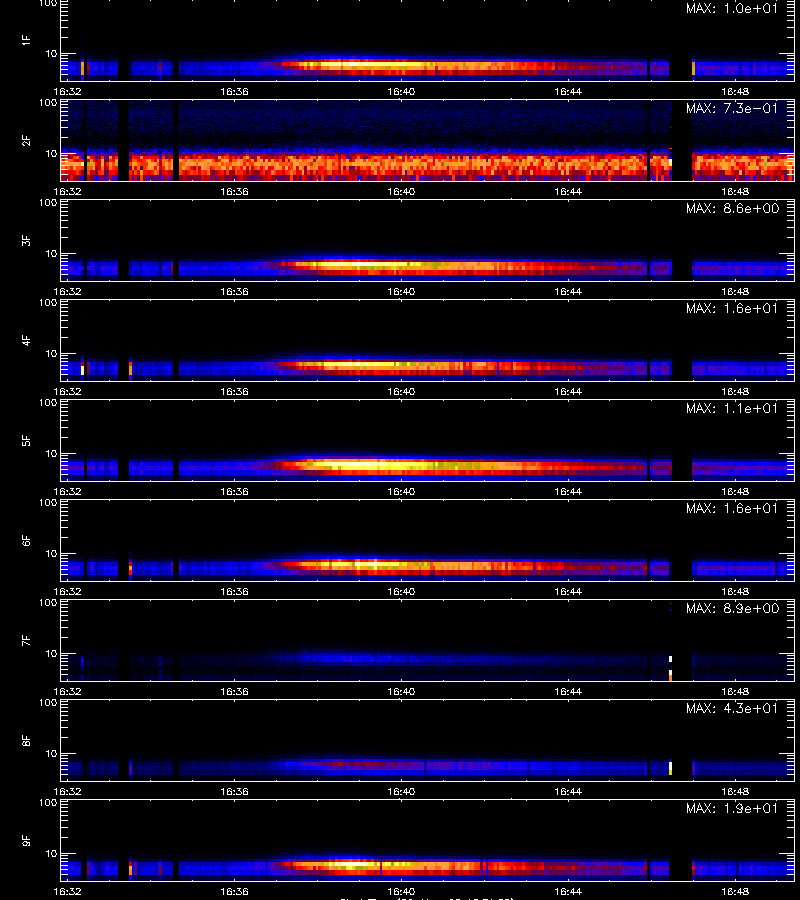
Task: Click the 10 y-axis label of panel 9F
Action: (51, 854)
